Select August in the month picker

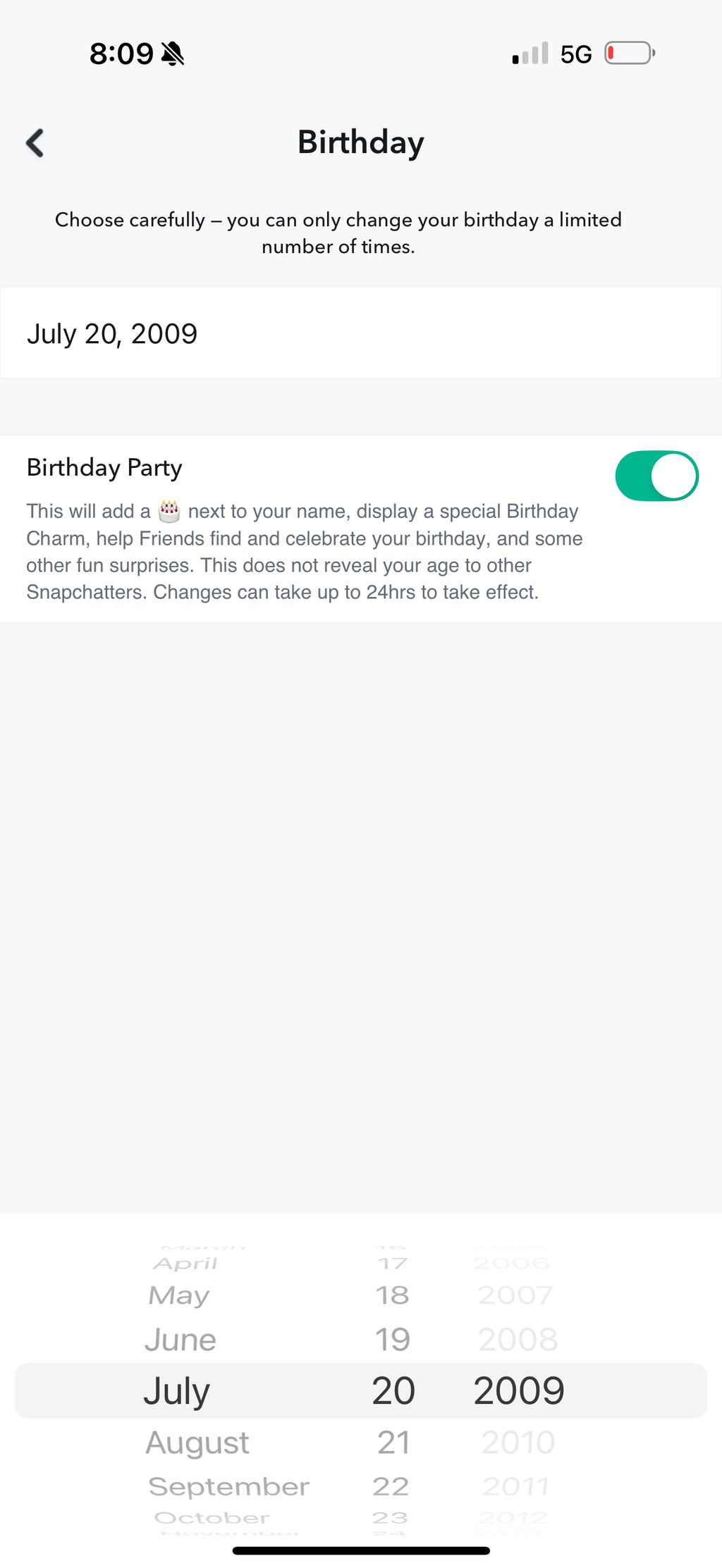pyautogui.click(x=197, y=1443)
